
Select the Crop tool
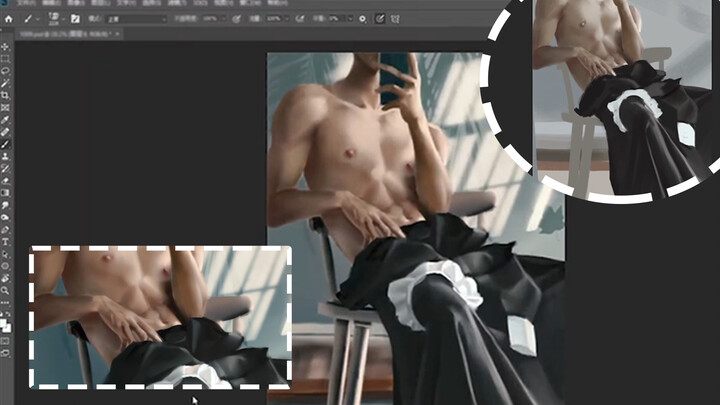click(5, 96)
